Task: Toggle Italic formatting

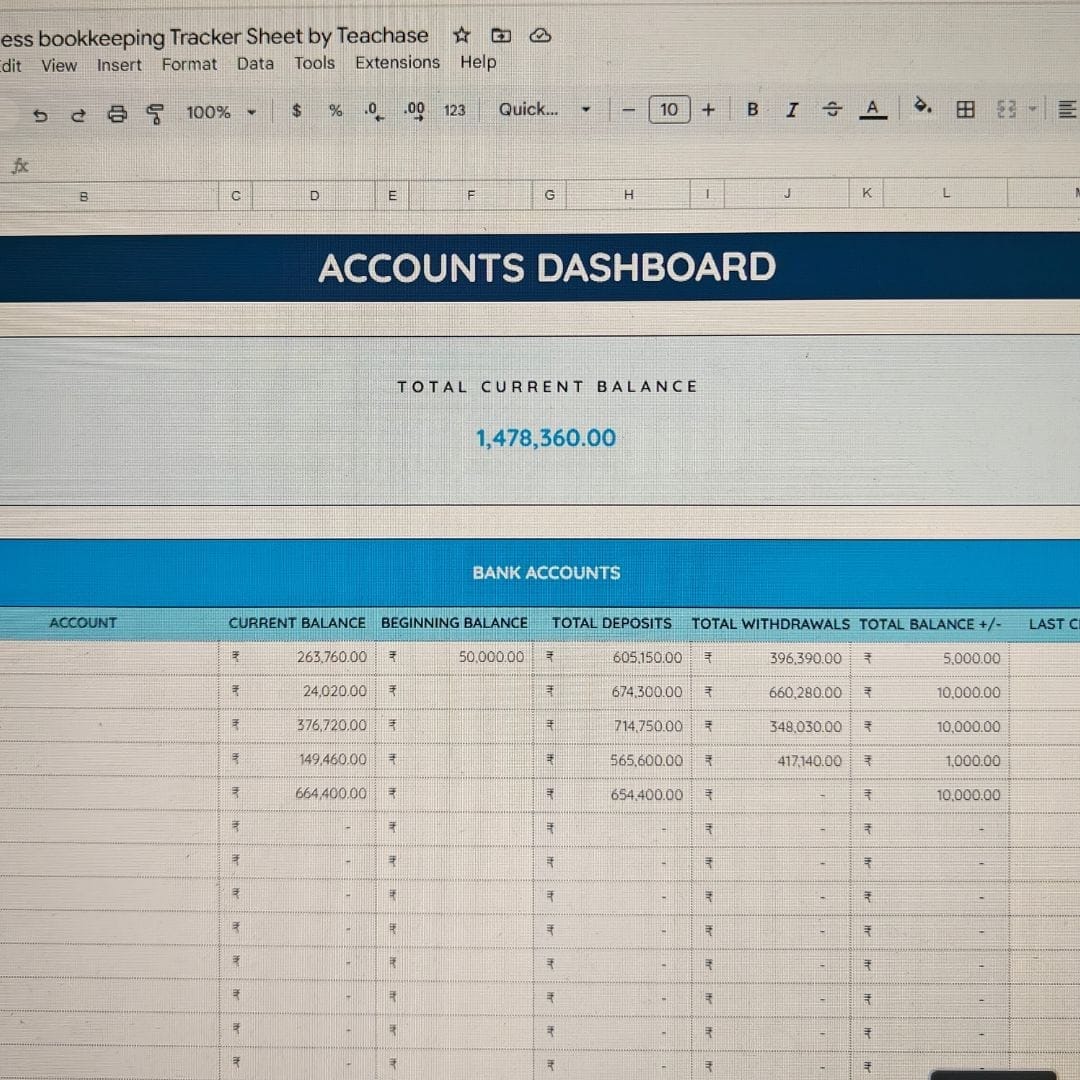Action: pyautogui.click(x=791, y=110)
